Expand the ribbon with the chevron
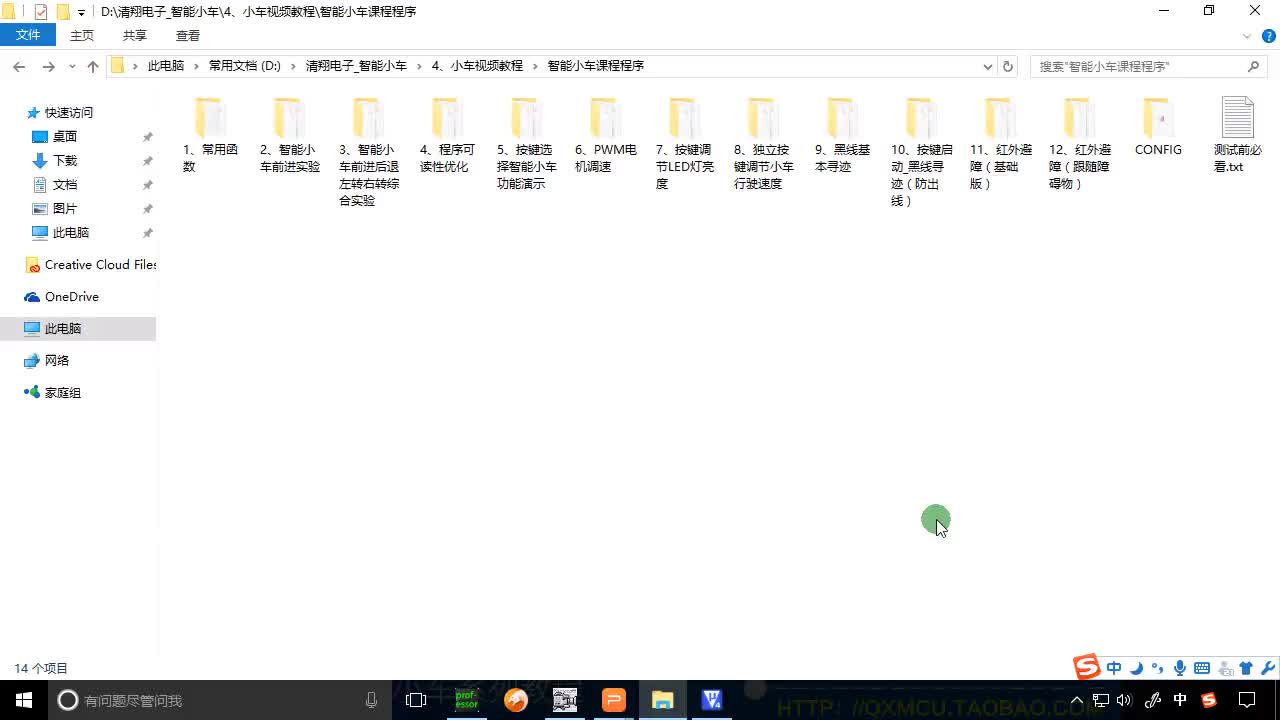This screenshot has width=1280, height=720. (x=1247, y=36)
